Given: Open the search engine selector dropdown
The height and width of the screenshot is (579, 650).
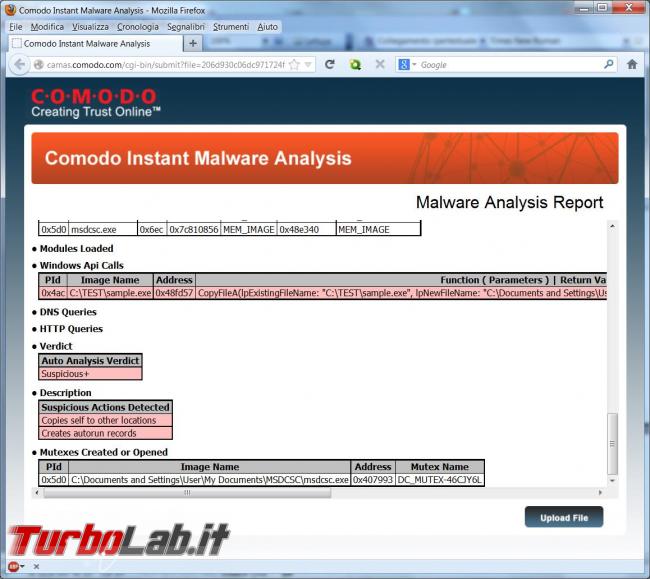Looking at the screenshot, I should (x=414, y=65).
